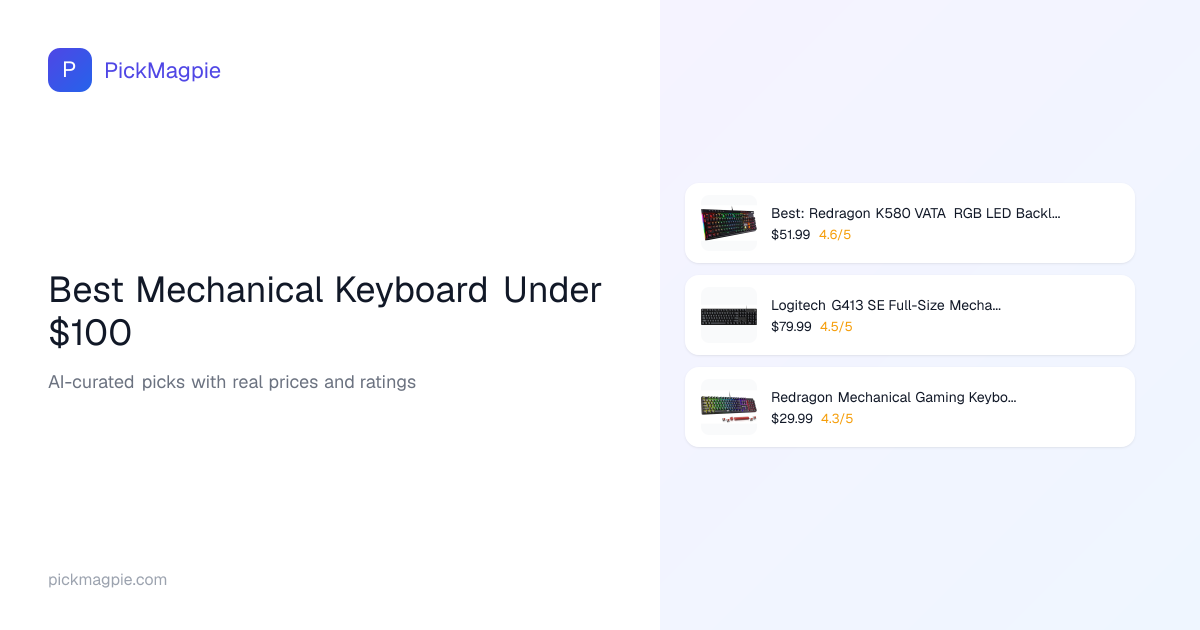Open the Redragon Mechanical Gaming Keyboard title
1200x630 pixels.
(893, 397)
